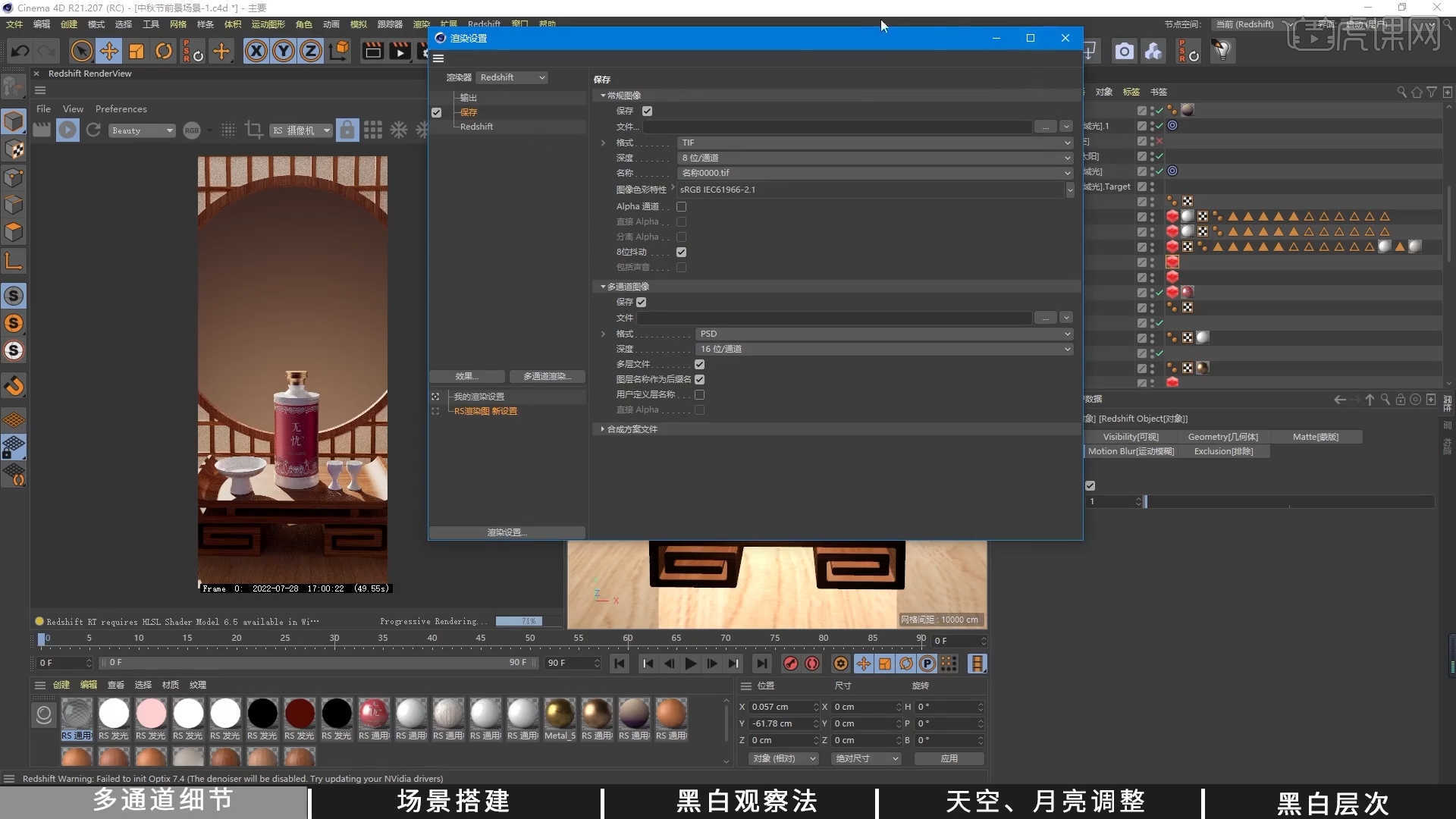
Task: Select the Metal_5 material thumbnail
Action: [x=560, y=713]
